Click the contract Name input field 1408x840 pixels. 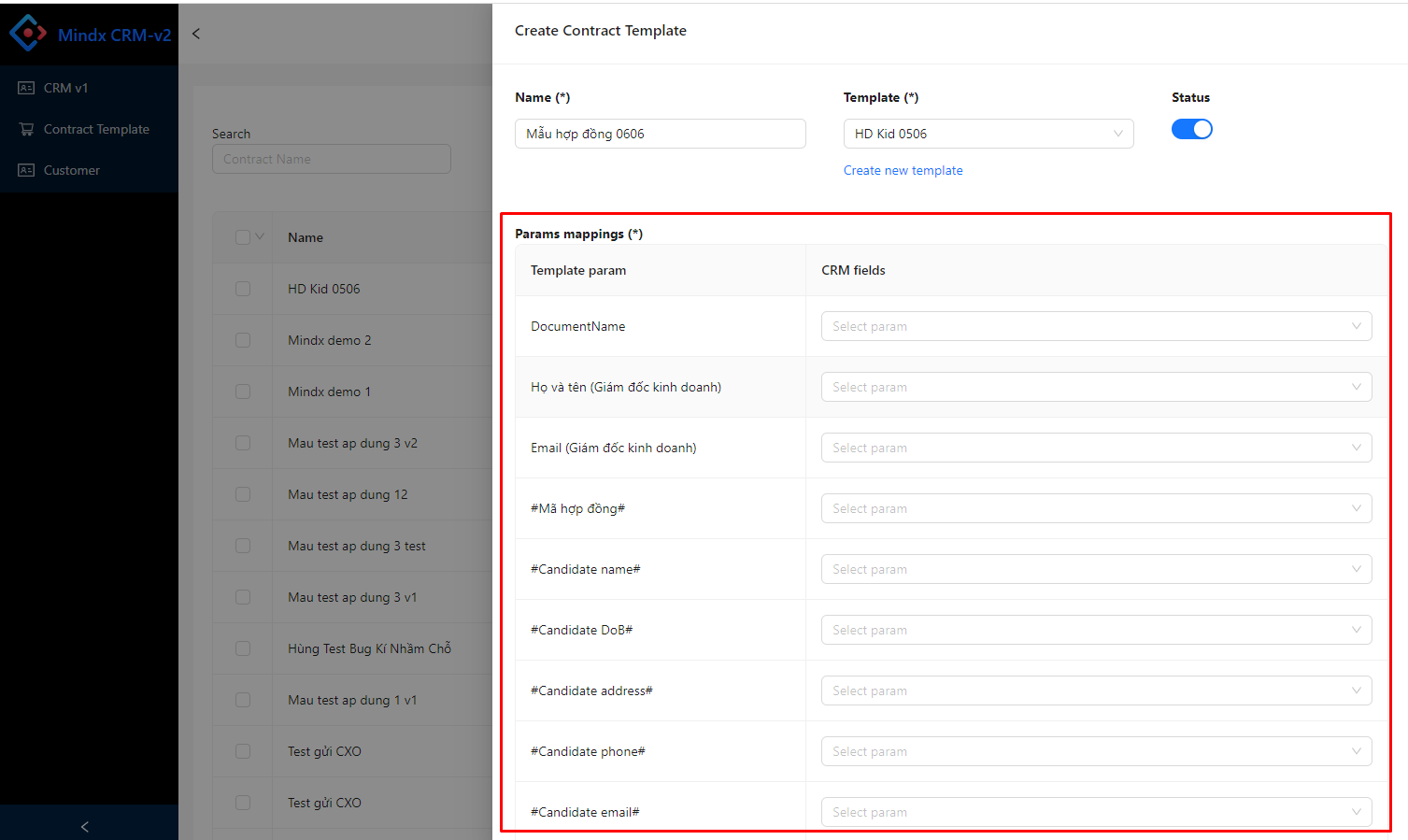(660, 134)
